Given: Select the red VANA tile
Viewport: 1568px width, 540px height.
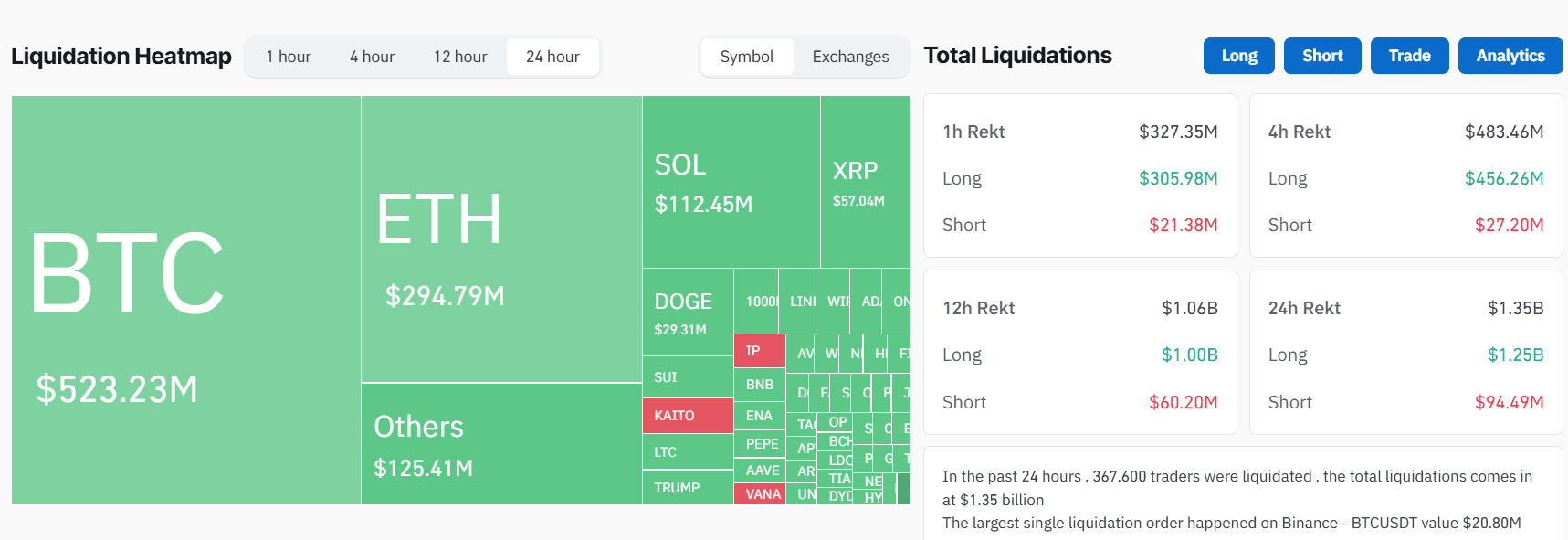Looking at the screenshot, I should tap(759, 493).
